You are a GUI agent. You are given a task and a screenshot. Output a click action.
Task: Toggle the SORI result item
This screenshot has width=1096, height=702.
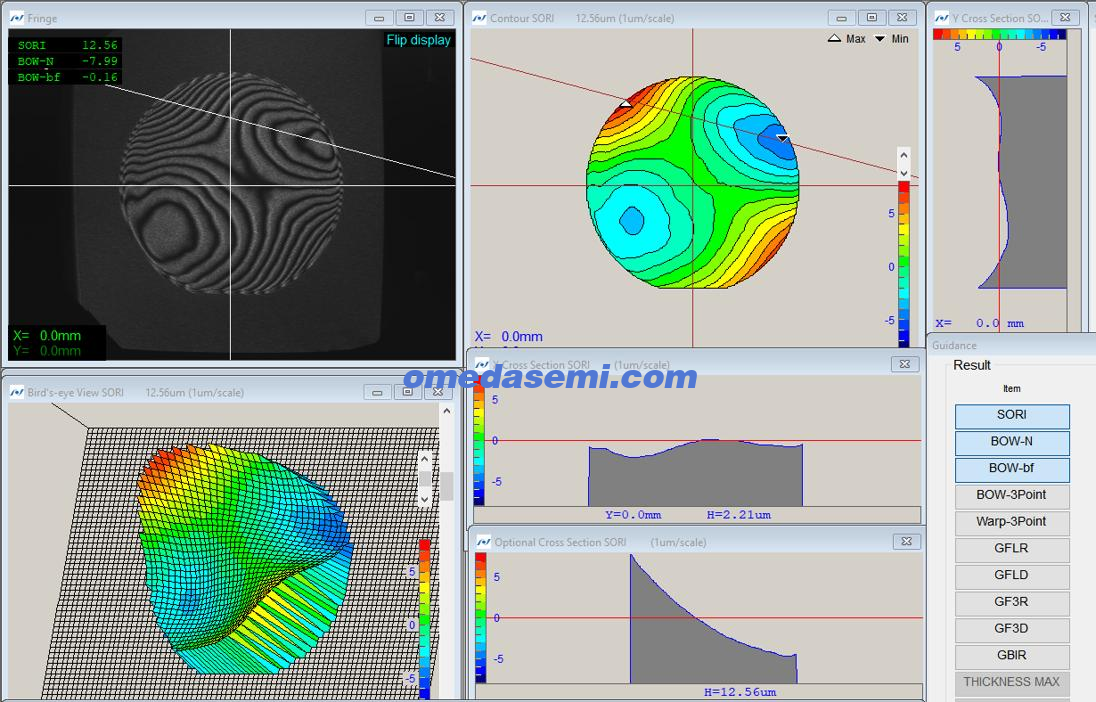click(1011, 415)
